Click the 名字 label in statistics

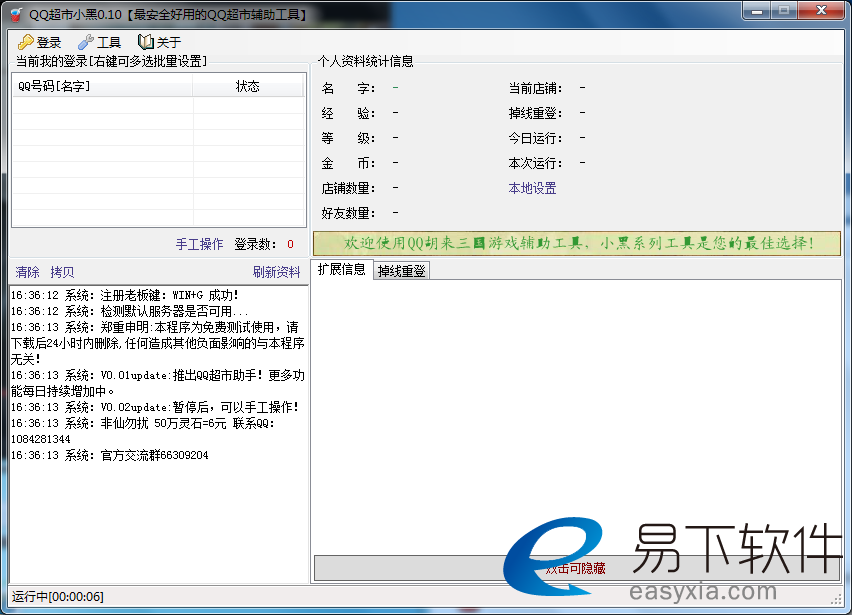click(348, 88)
